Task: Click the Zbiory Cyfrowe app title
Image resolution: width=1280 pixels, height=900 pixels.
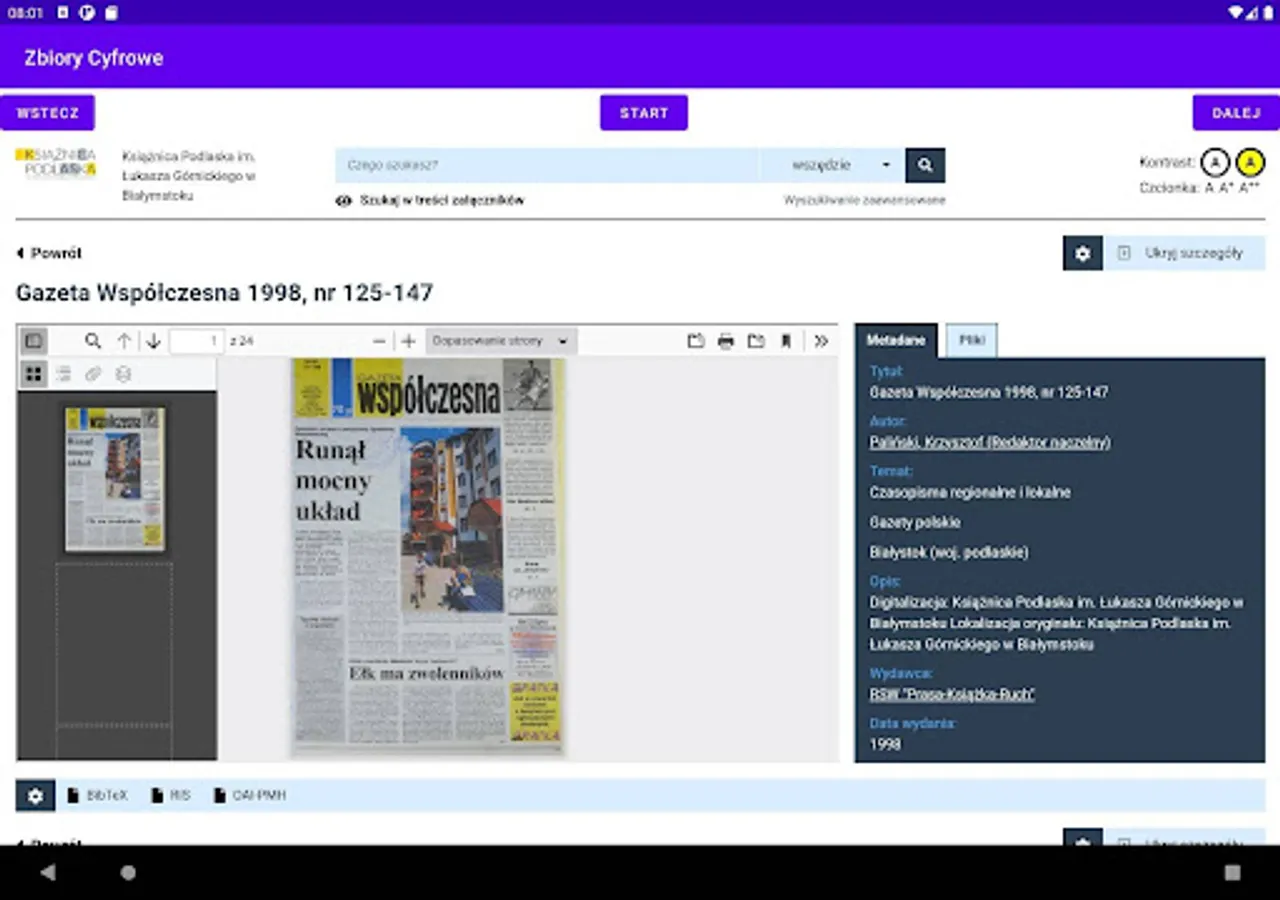Action: point(94,58)
